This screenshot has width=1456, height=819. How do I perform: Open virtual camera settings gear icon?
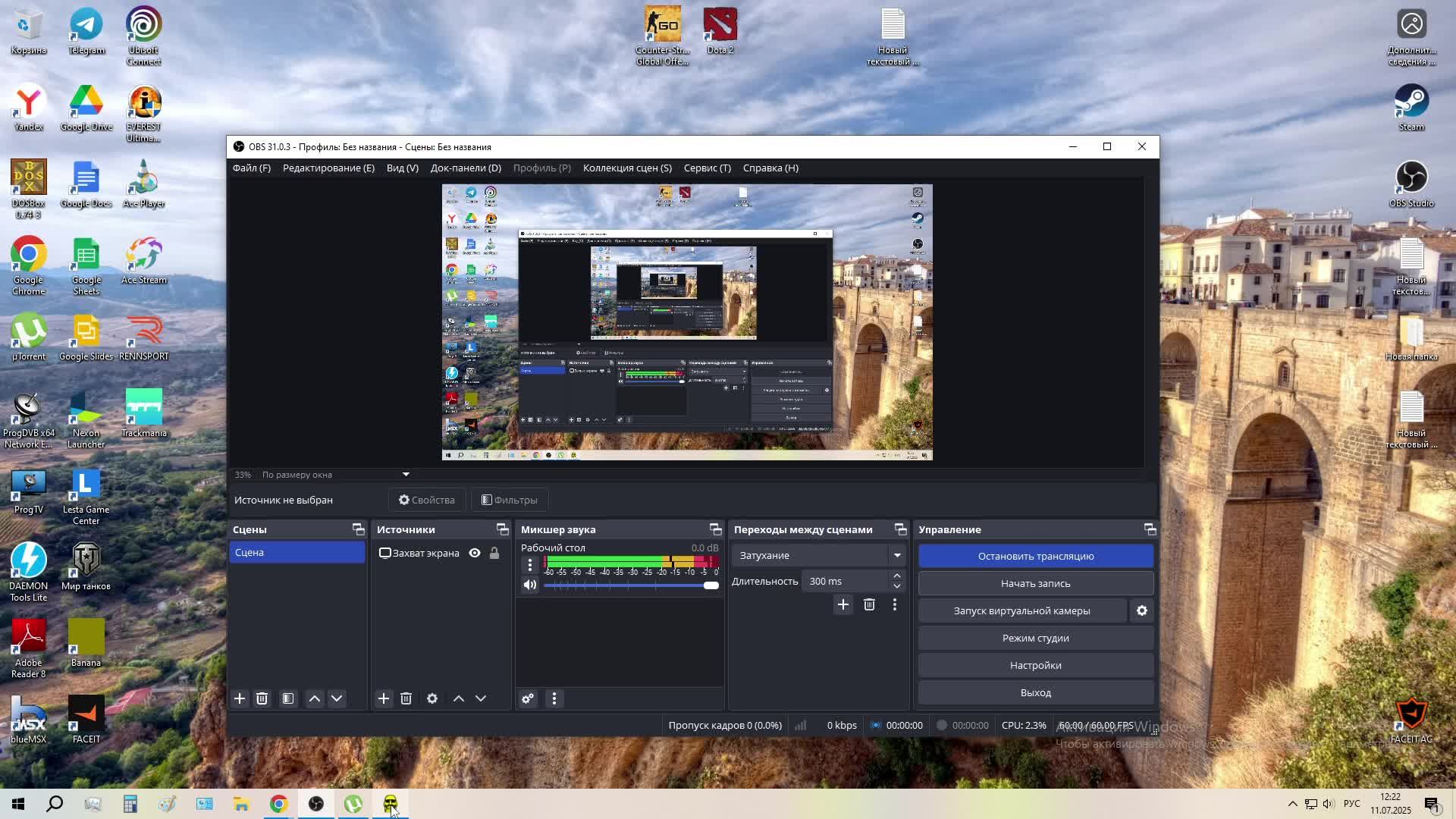1141,610
